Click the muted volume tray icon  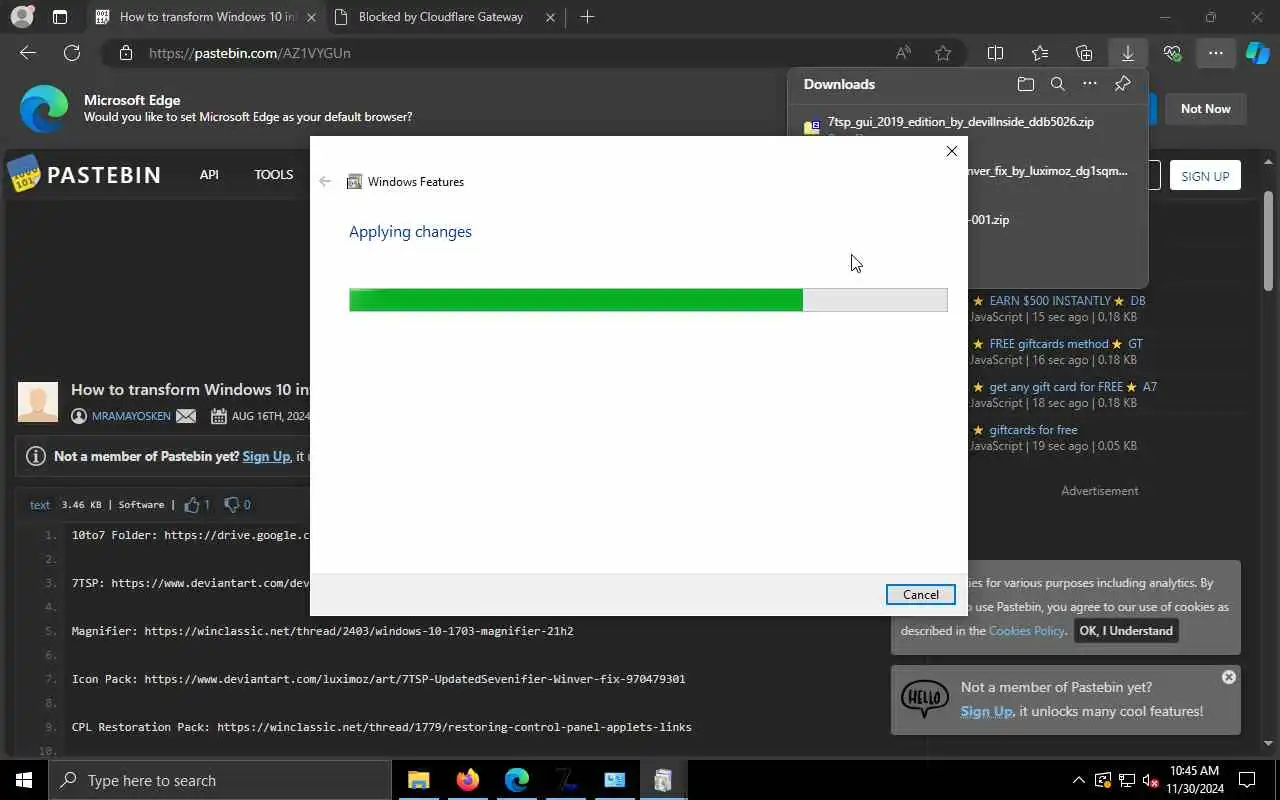[1150, 780]
